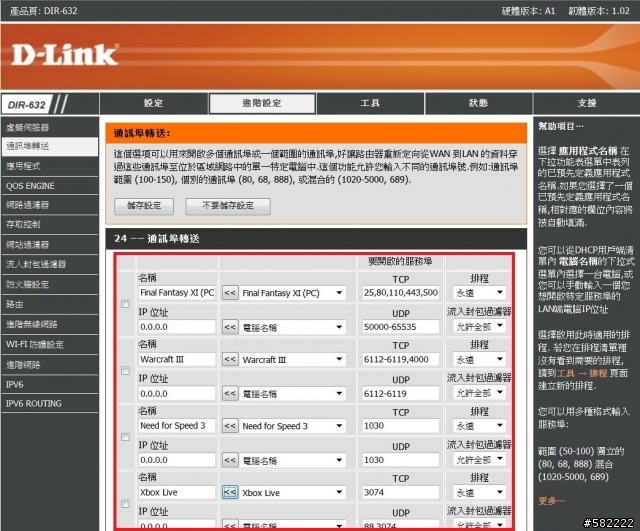
Task: Open 流入封包過濾器 in the sidebar
Action: pos(50,264)
